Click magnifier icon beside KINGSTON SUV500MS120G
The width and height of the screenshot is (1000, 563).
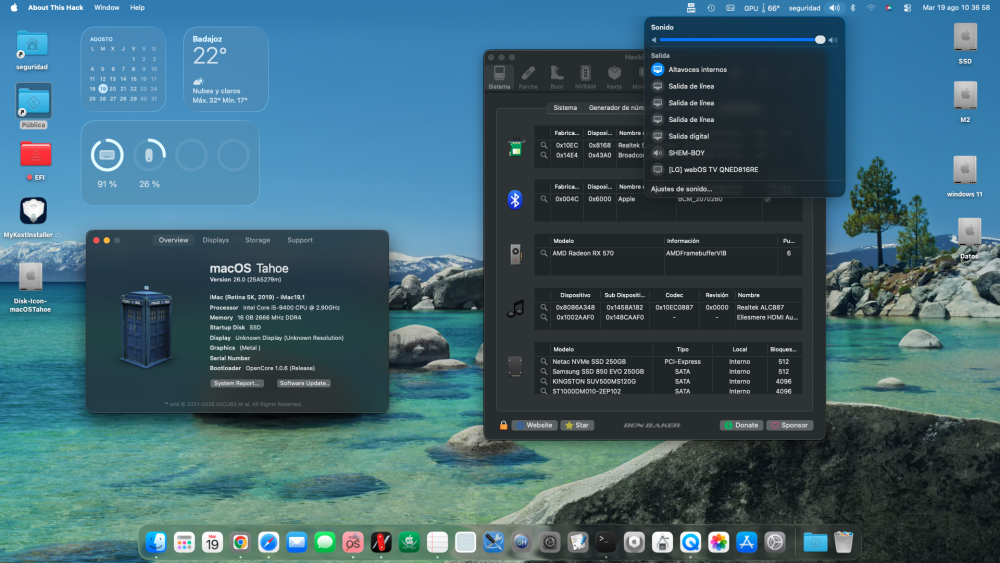tap(544, 381)
